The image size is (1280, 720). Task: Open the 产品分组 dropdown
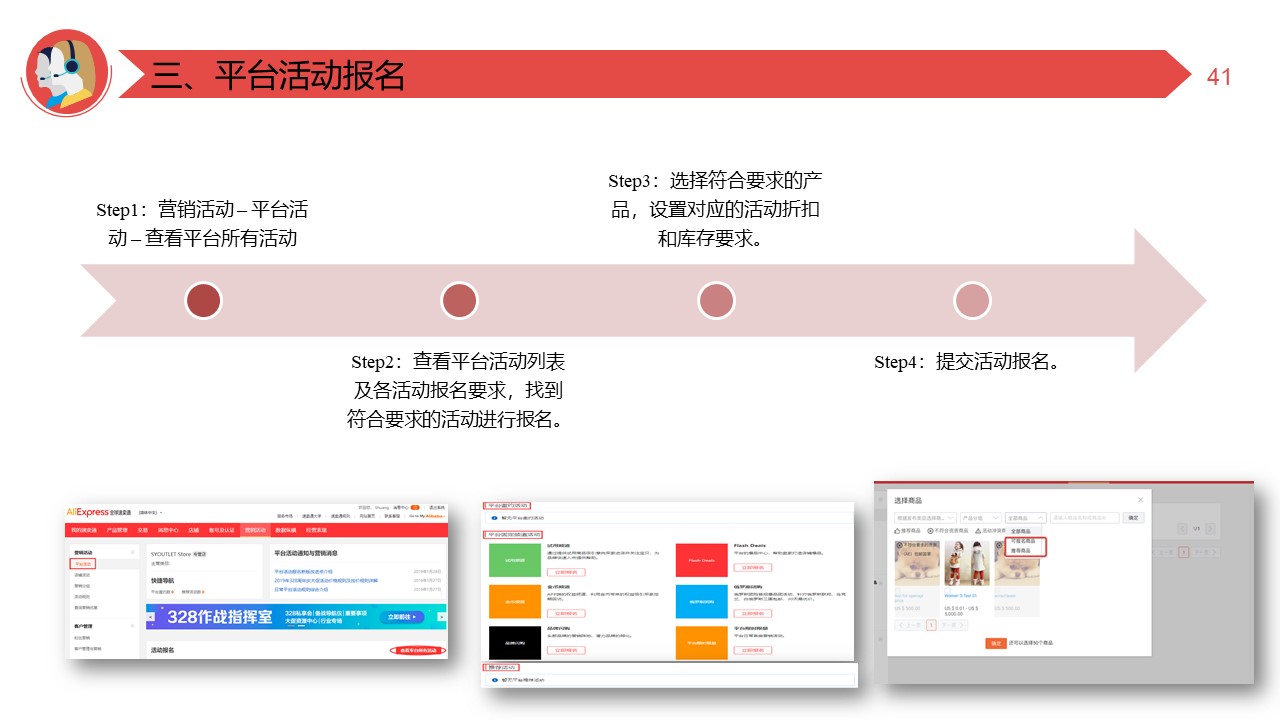pyautogui.click(x=980, y=518)
